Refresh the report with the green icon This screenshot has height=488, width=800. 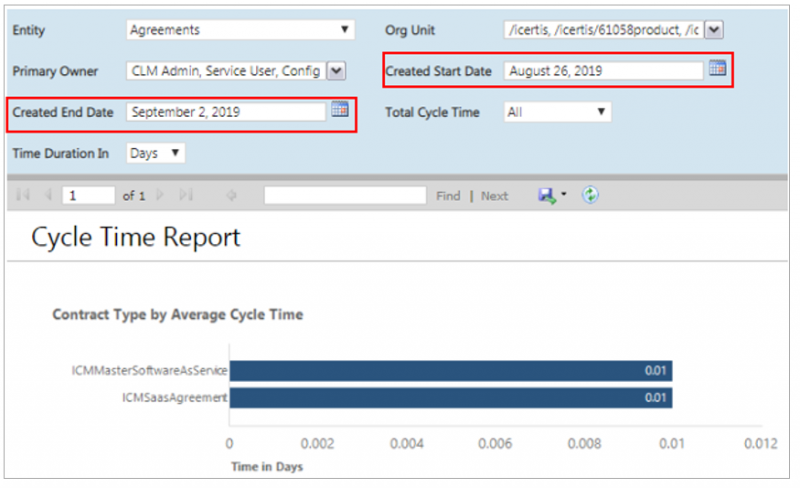tap(591, 196)
